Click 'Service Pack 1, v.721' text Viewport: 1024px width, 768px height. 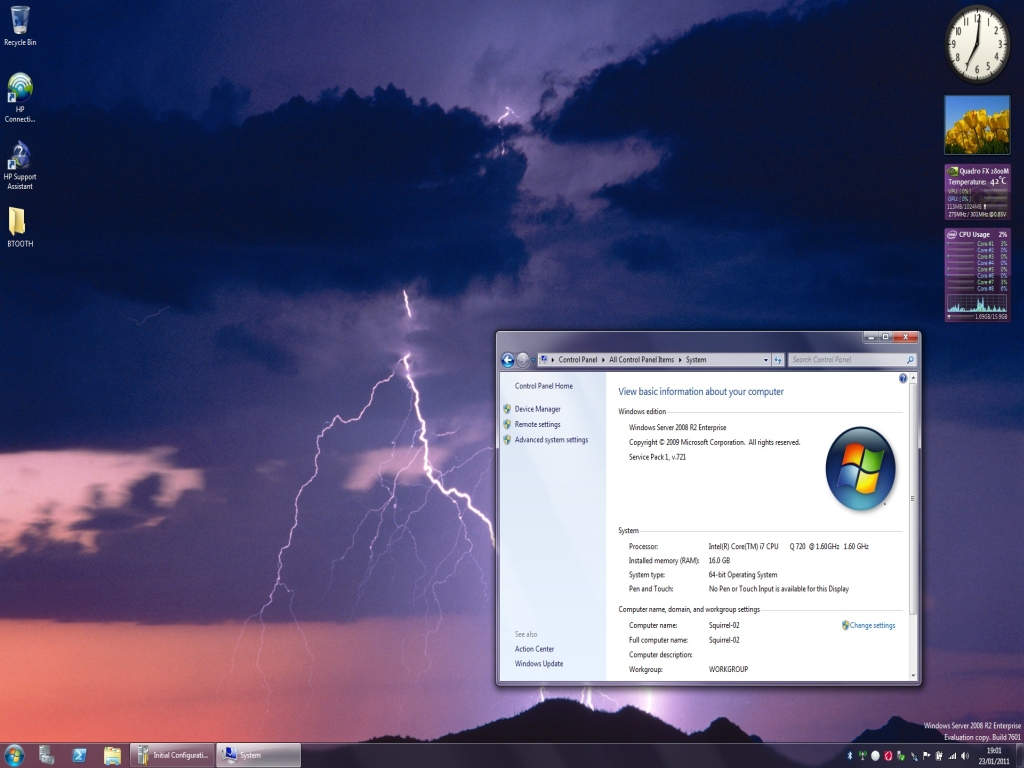(x=657, y=457)
